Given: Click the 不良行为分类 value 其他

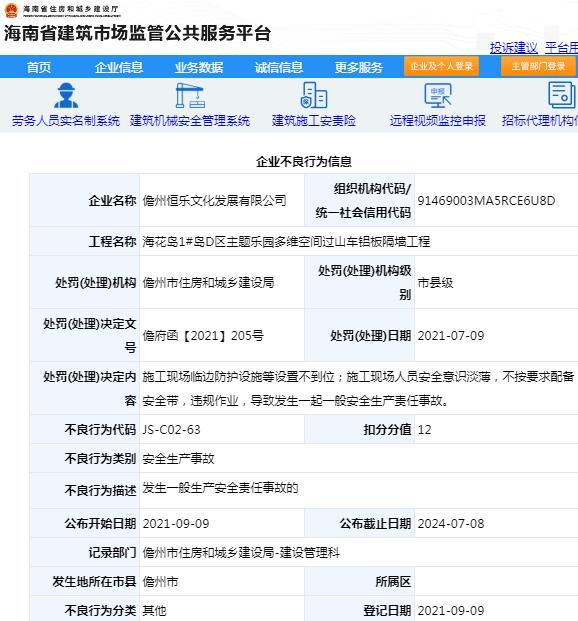Looking at the screenshot, I should (155, 611).
